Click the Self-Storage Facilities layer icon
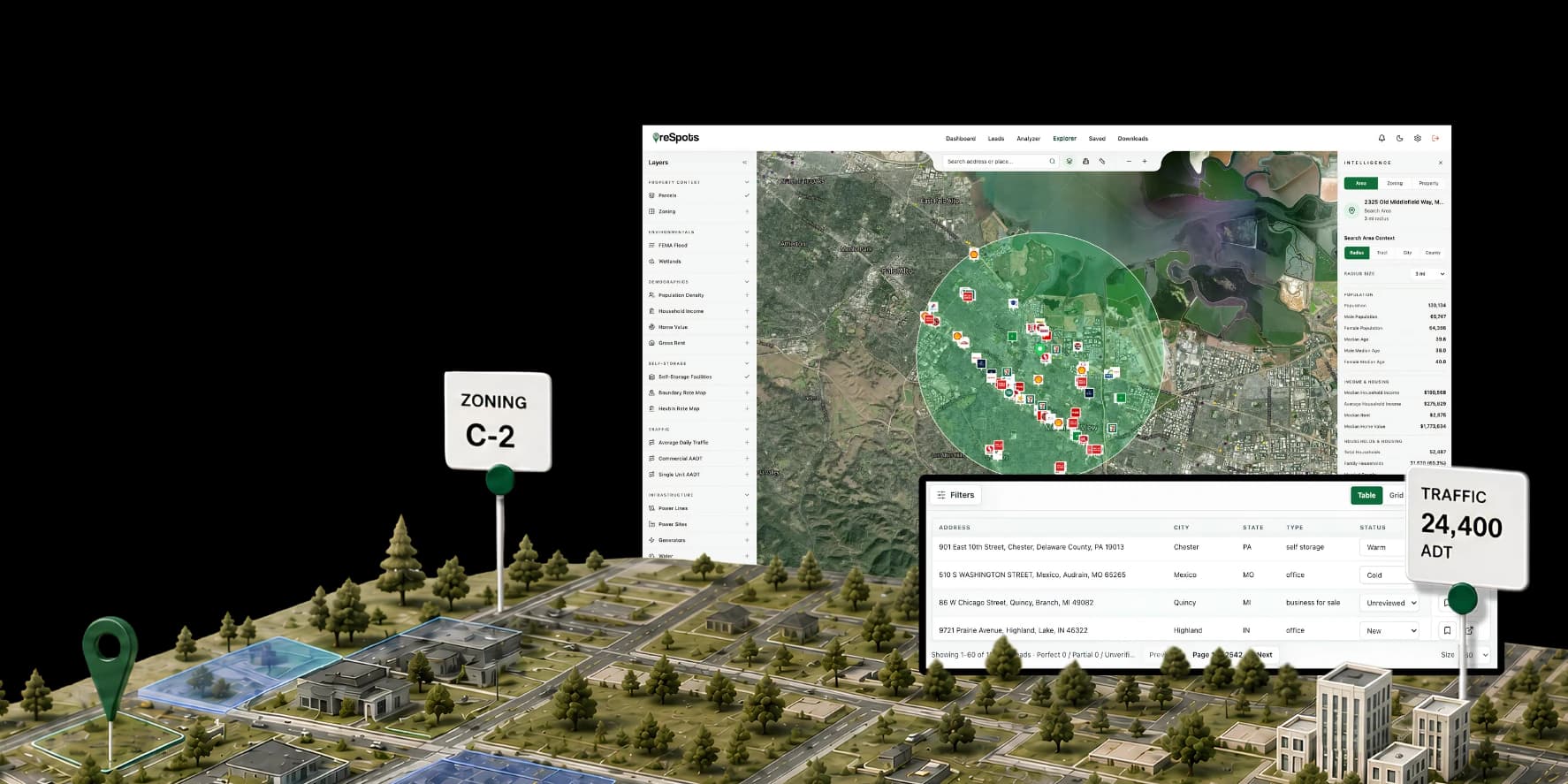The image size is (1568, 784). (652, 377)
